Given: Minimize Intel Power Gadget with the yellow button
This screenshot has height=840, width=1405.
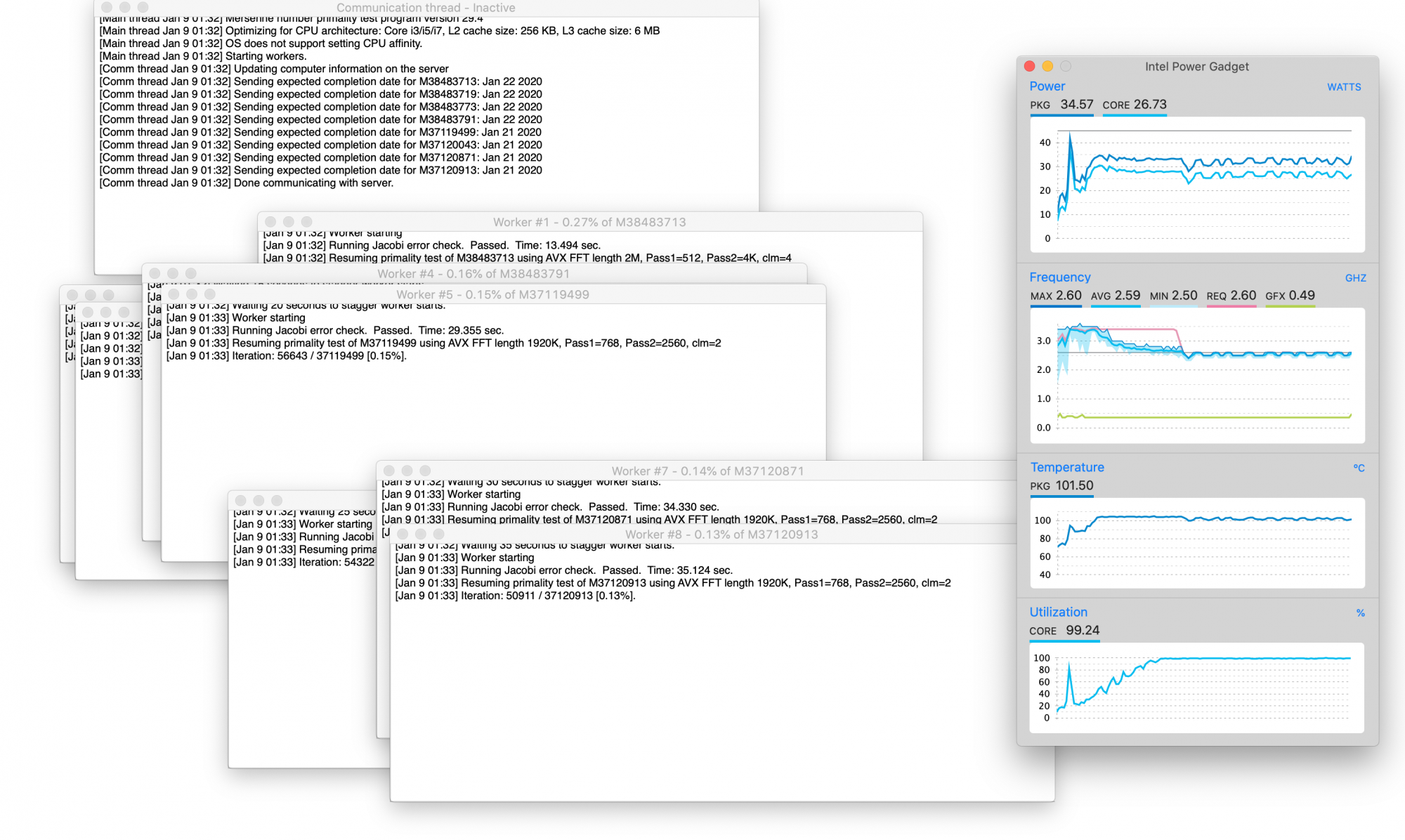Looking at the screenshot, I should 1047,66.
